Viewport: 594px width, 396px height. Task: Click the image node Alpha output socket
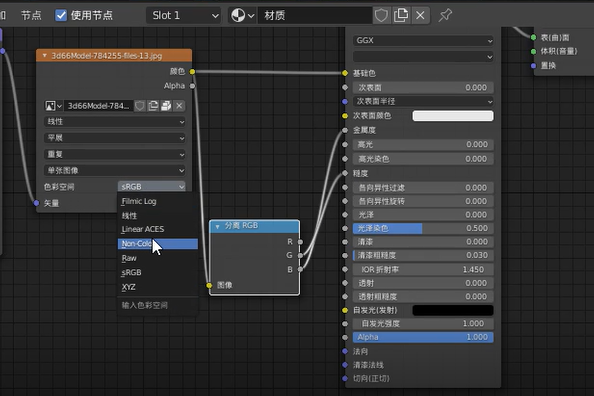coord(192,86)
